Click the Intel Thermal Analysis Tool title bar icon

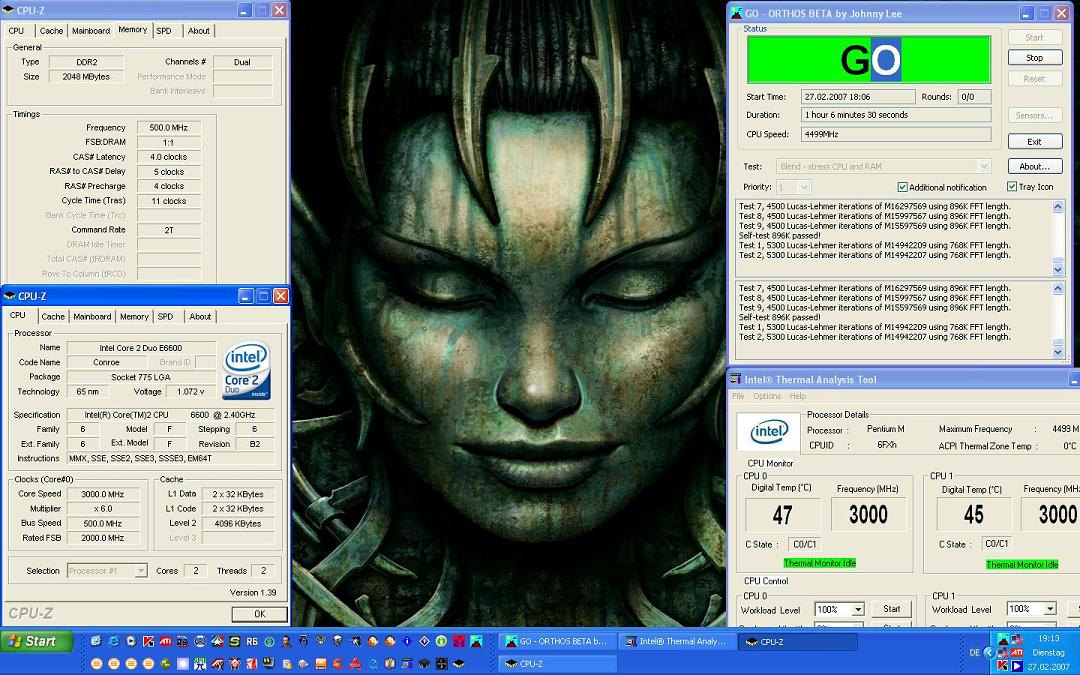point(736,380)
